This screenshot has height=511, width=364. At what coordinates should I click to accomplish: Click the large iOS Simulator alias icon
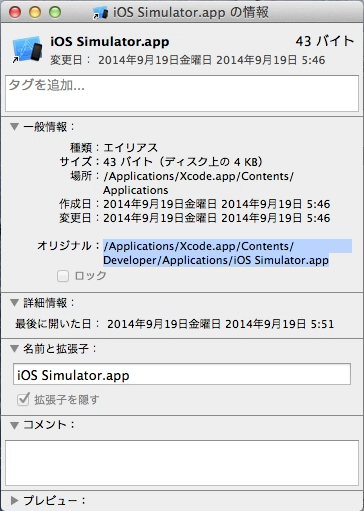tap(27, 49)
